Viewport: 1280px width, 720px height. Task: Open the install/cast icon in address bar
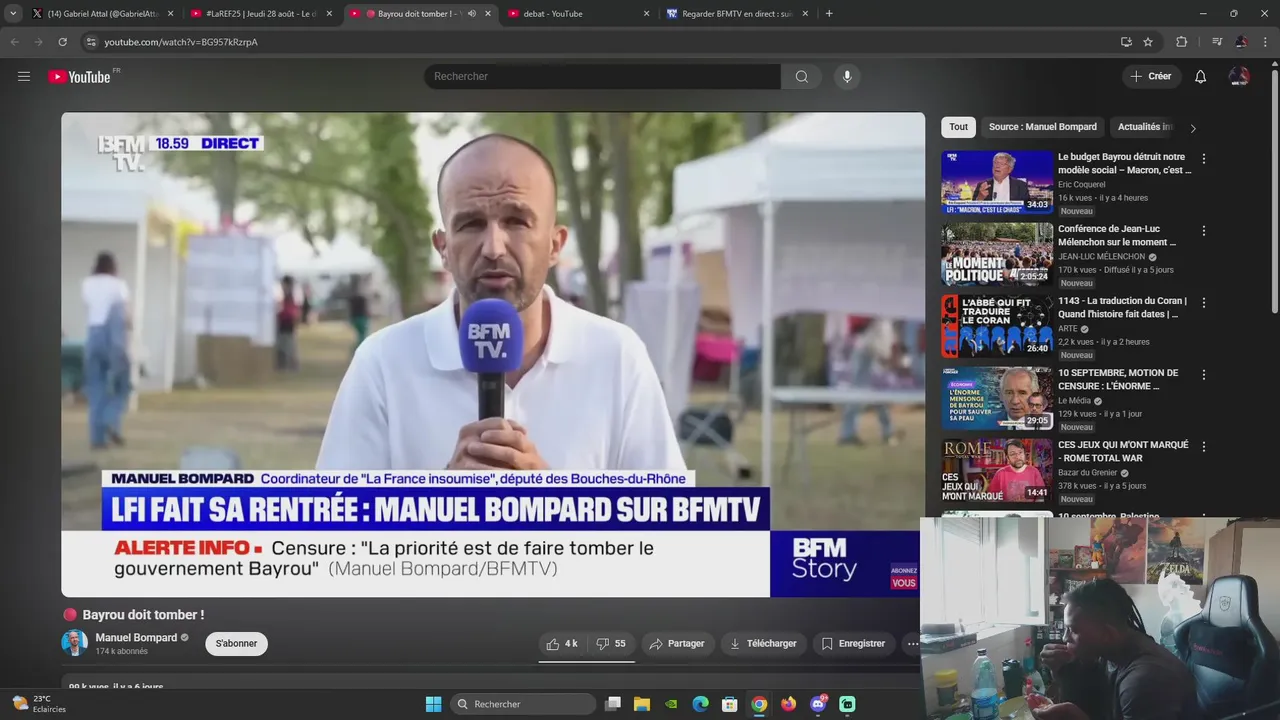pyautogui.click(x=1126, y=42)
